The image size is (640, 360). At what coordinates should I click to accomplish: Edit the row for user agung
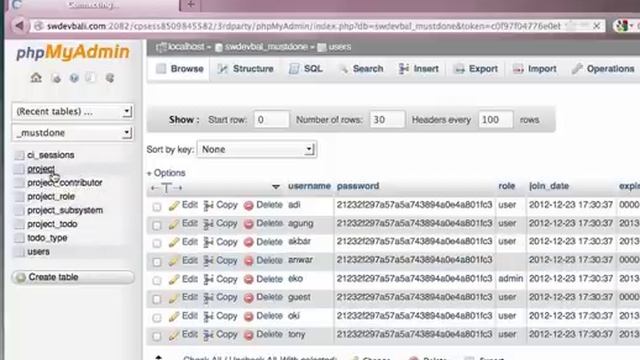pos(183,224)
